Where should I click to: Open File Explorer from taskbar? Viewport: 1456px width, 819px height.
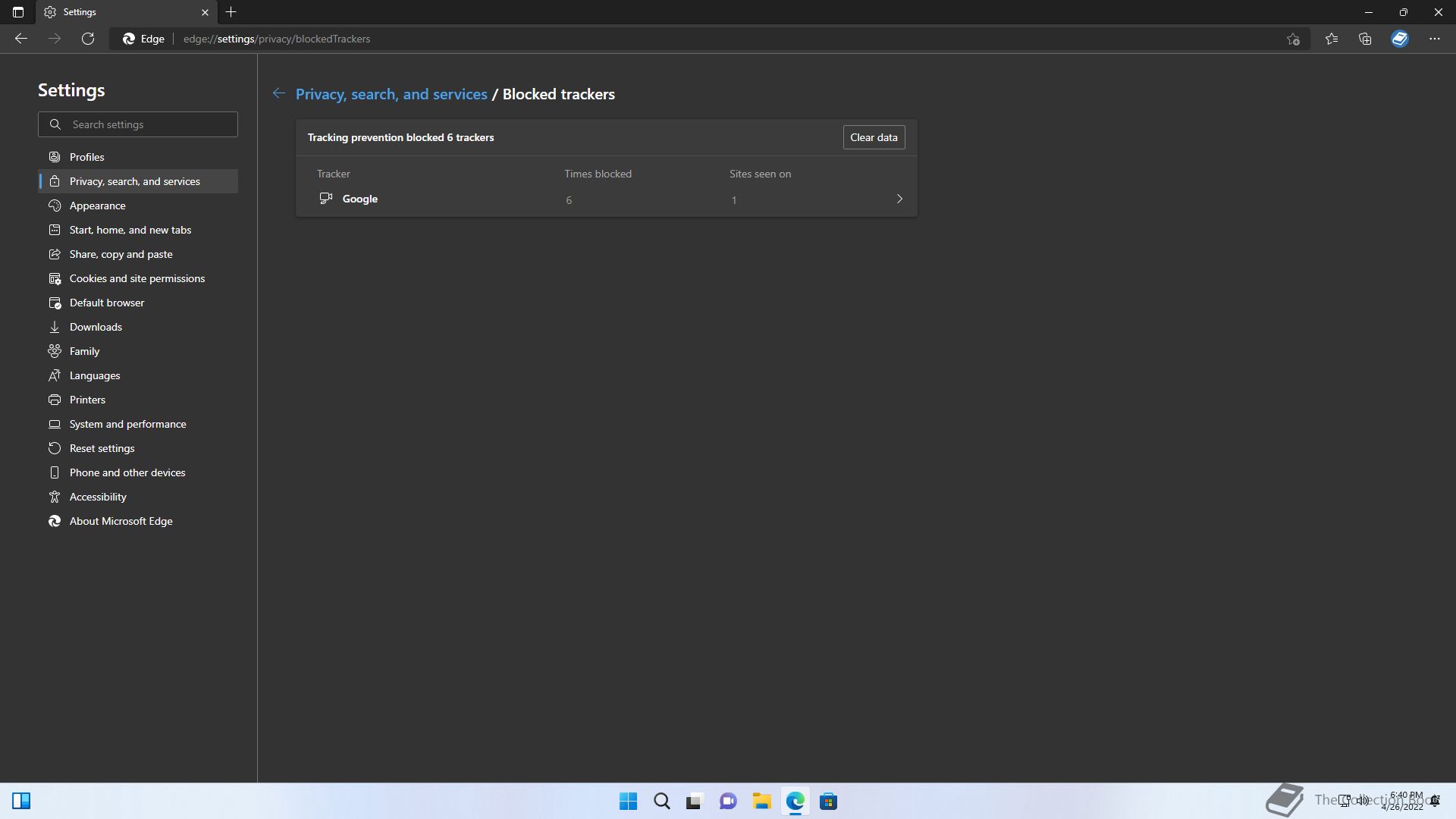(x=761, y=801)
